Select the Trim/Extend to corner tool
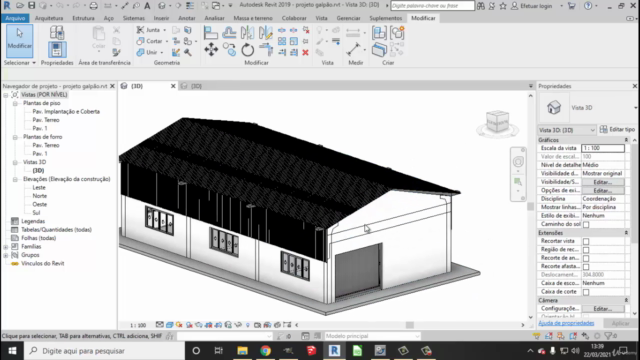Screen dimensions: 640x360 click(266, 50)
